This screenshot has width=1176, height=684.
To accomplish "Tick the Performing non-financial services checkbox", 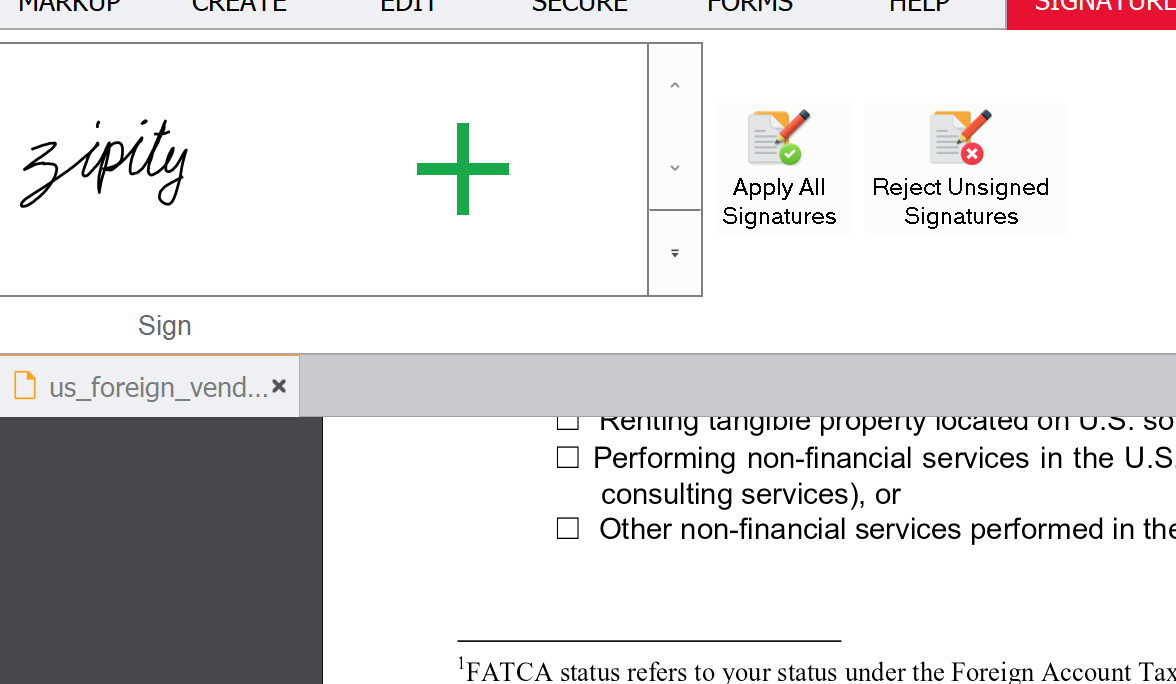I will pos(568,458).
